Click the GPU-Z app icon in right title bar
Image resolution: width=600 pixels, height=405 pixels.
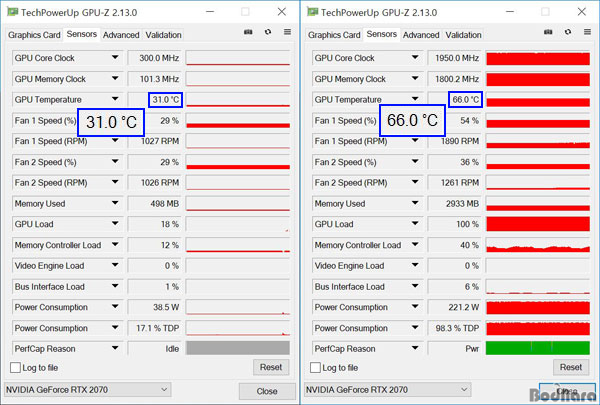tap(313, 12)
